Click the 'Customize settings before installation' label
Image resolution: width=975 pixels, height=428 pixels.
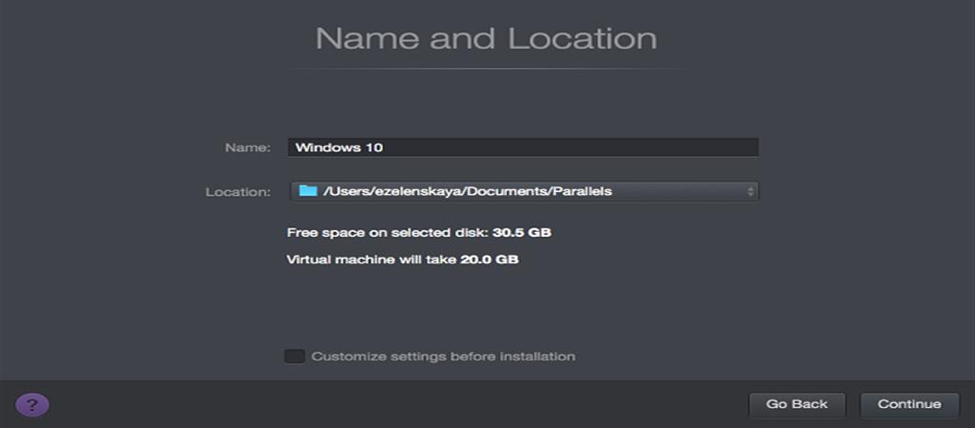[x=443, y=356]
